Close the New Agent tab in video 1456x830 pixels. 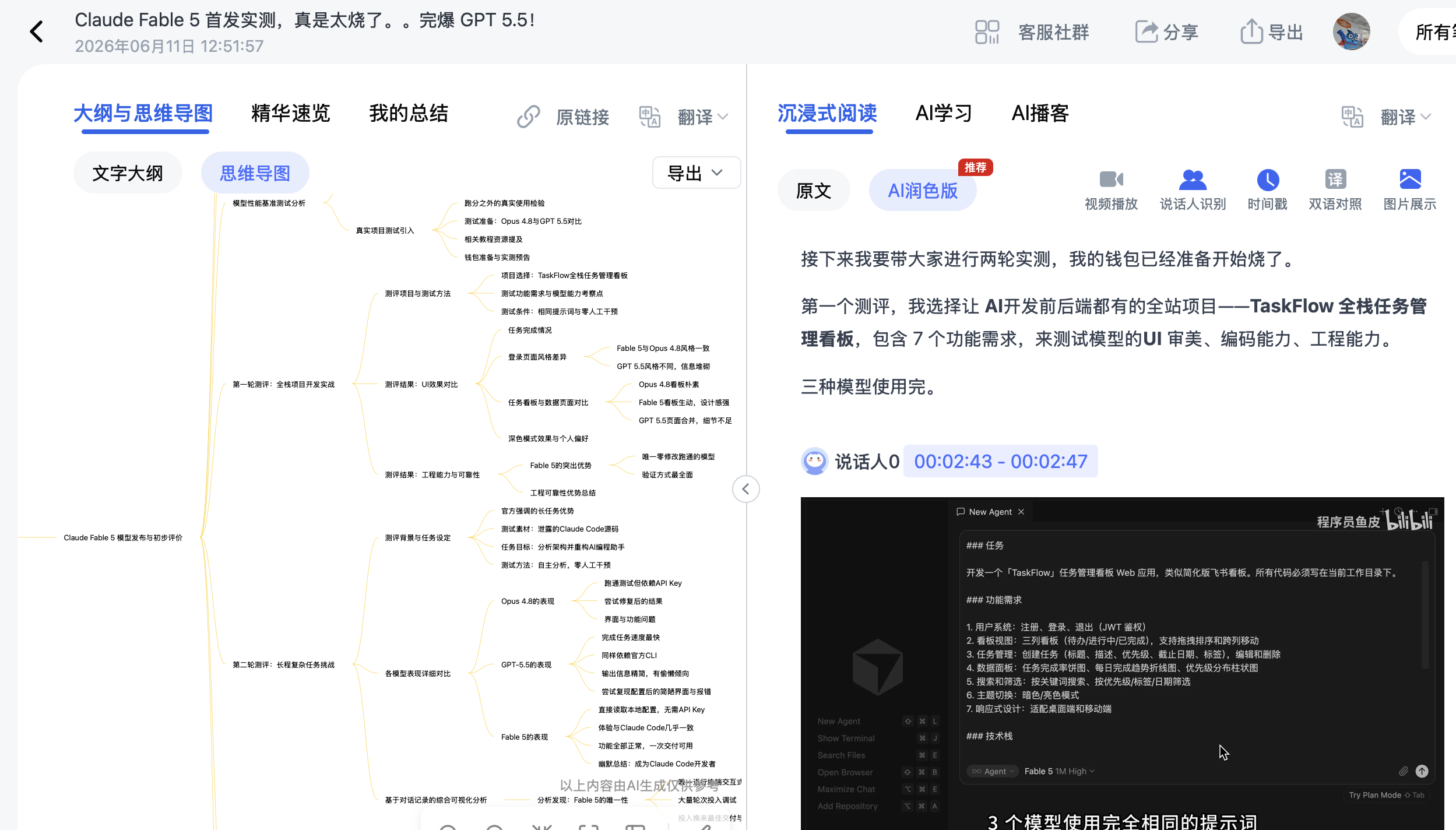[1021, 512]
